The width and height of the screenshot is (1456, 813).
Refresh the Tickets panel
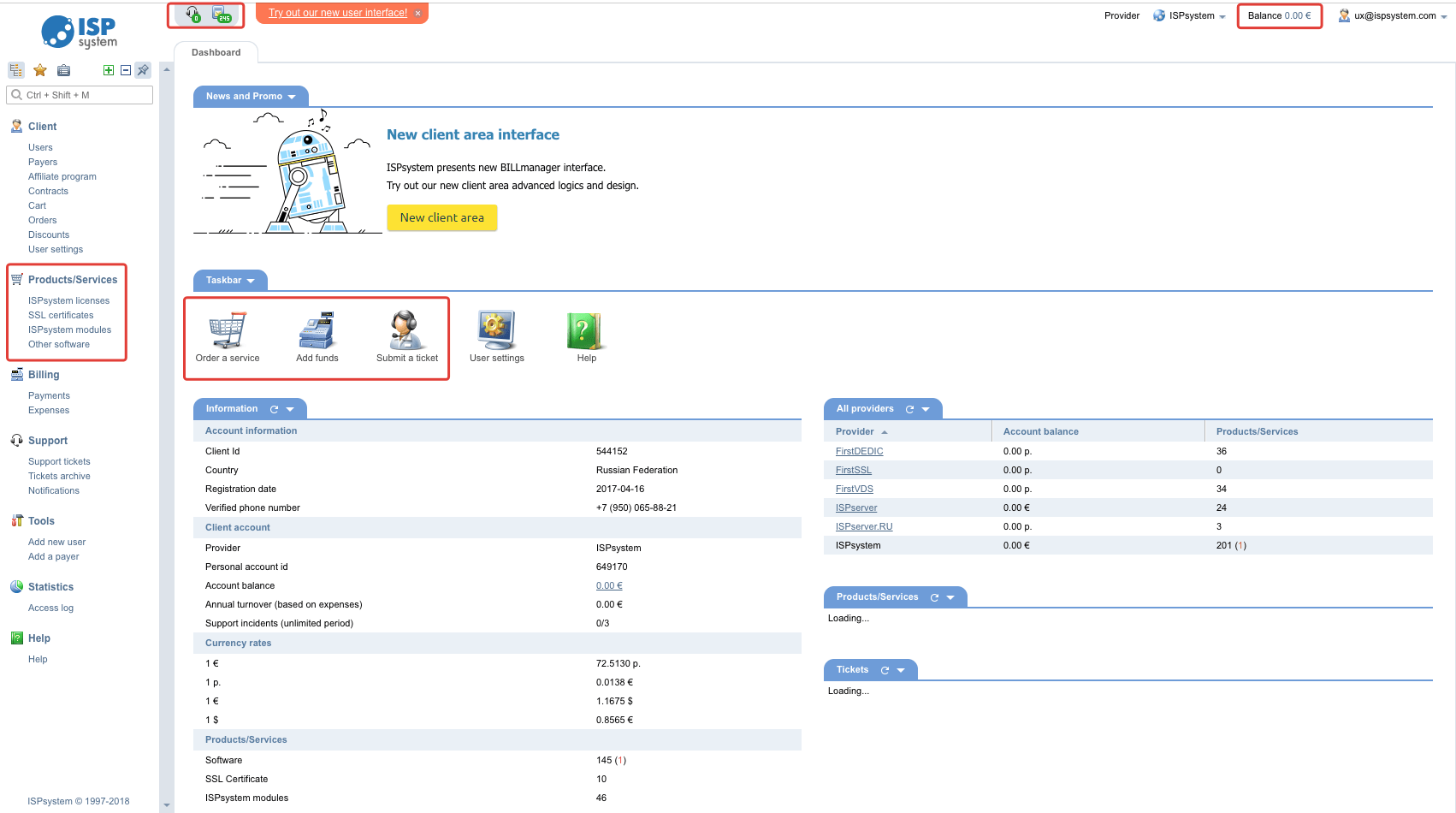click(885, 670)
